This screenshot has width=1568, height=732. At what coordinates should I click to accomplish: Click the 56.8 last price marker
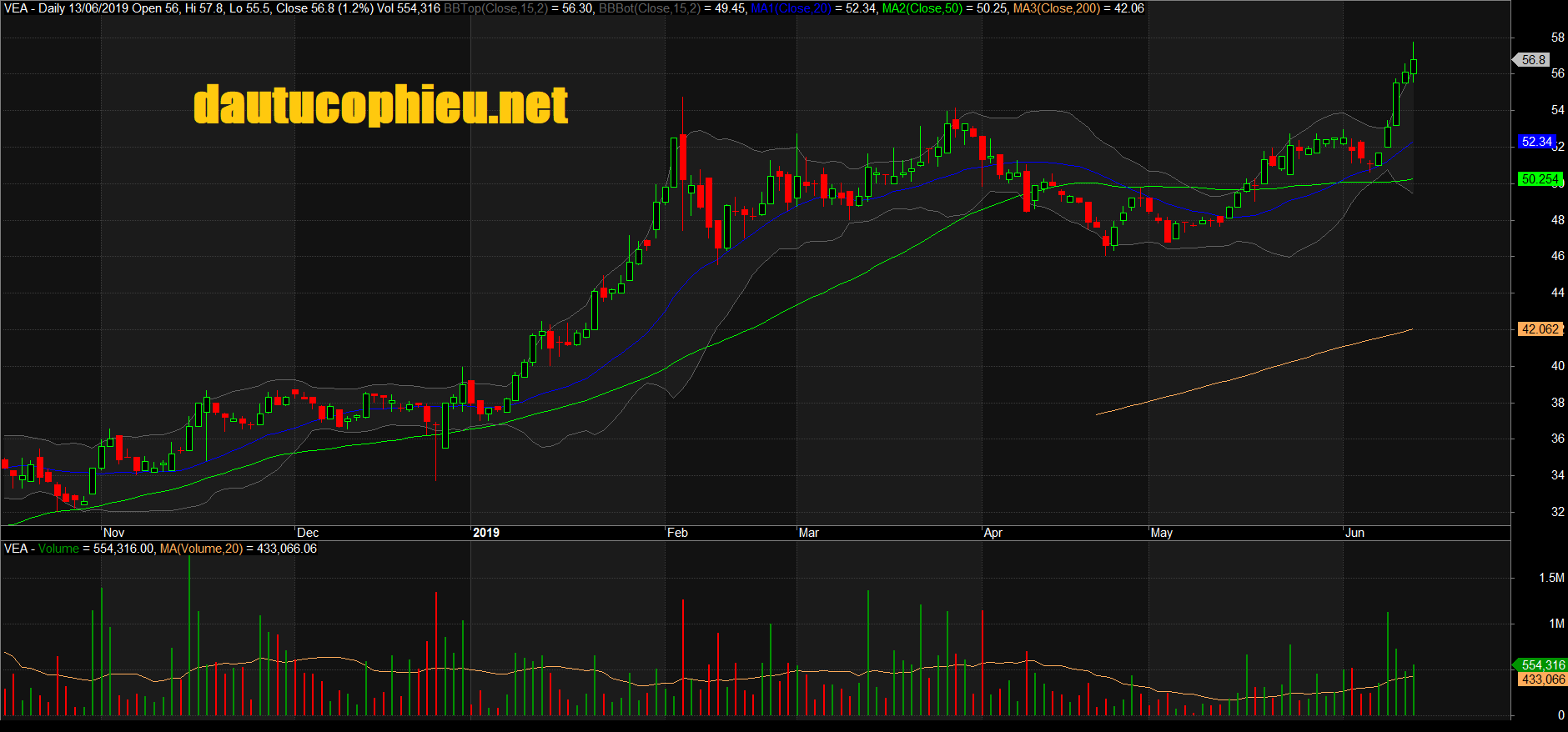pos(1533,60)
